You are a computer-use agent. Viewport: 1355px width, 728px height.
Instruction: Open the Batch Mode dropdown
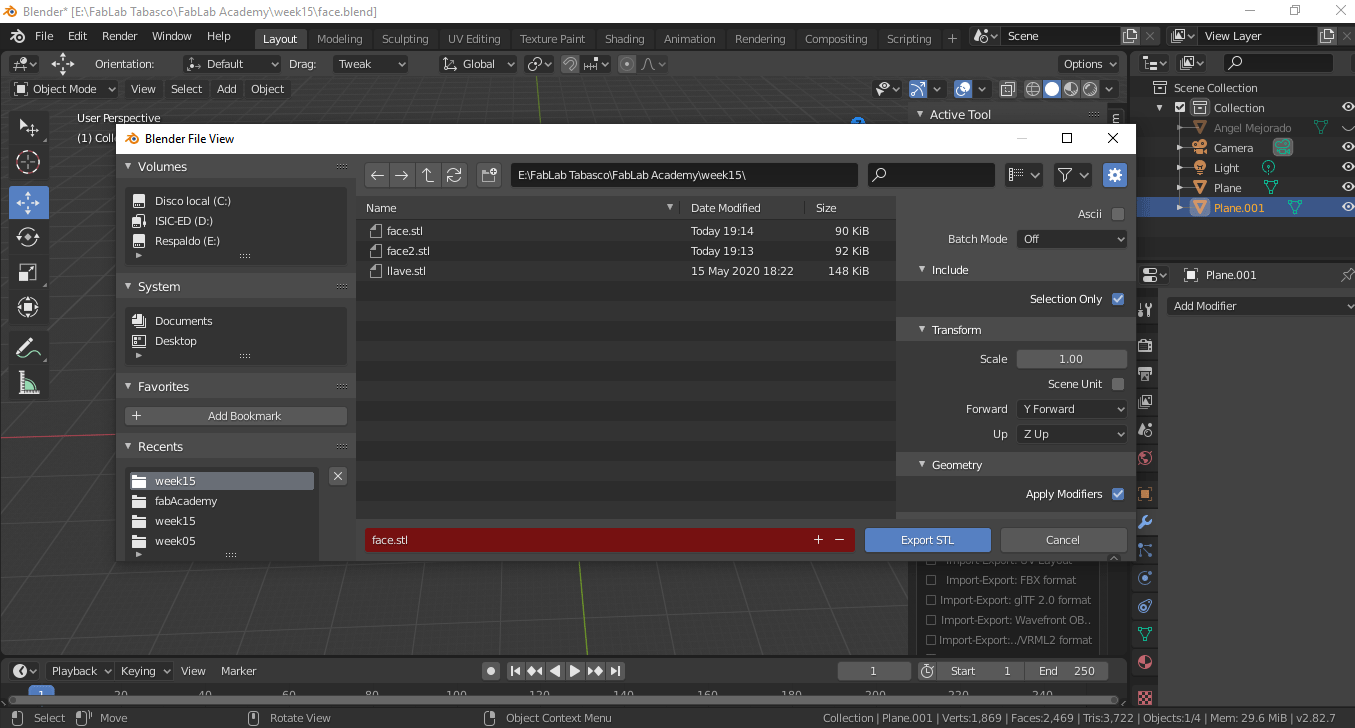point(1072,239)
